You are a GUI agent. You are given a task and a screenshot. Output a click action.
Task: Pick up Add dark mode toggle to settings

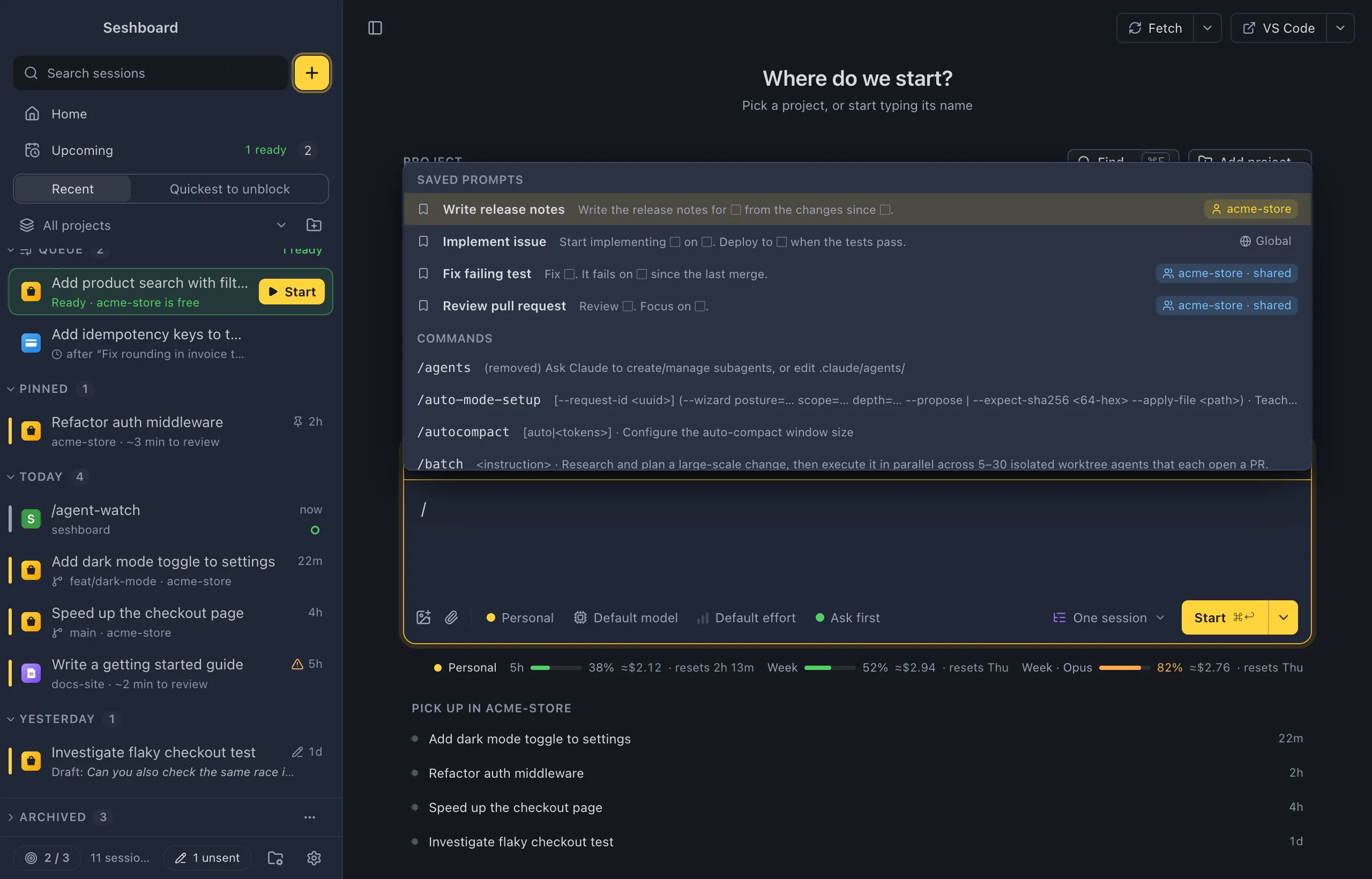point(857,739)
